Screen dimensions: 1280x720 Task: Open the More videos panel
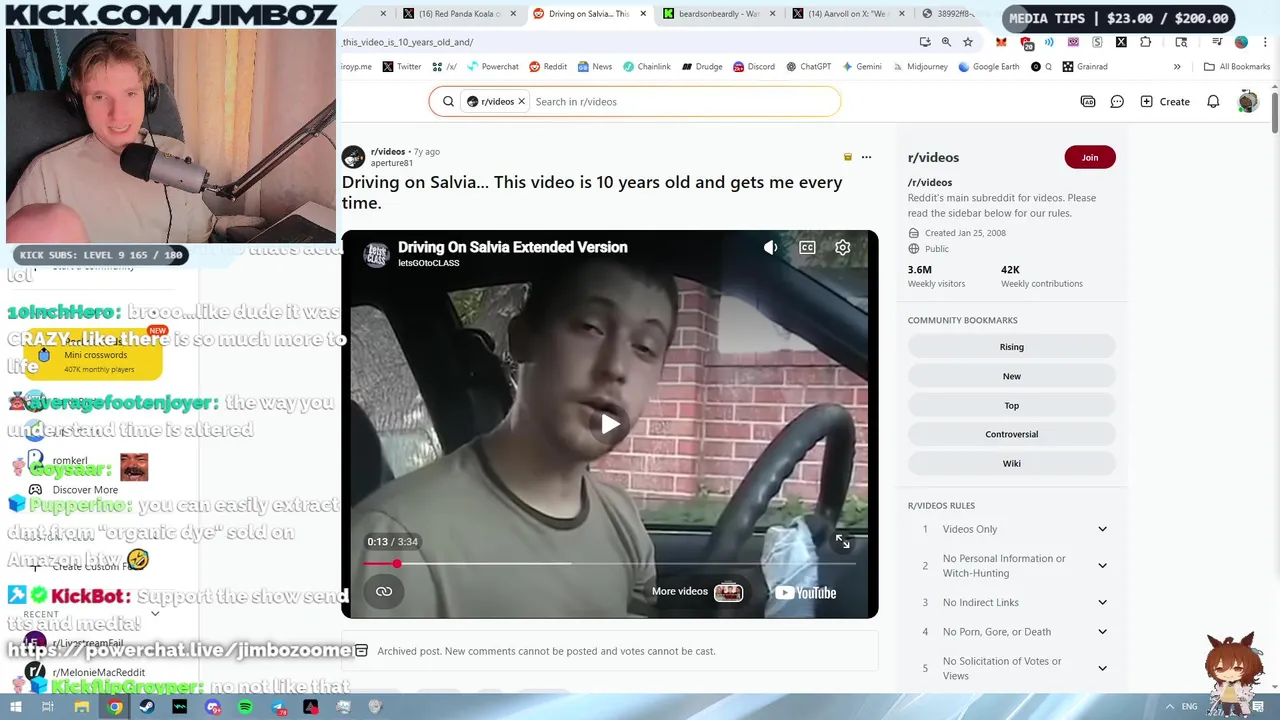coord(697,592)
